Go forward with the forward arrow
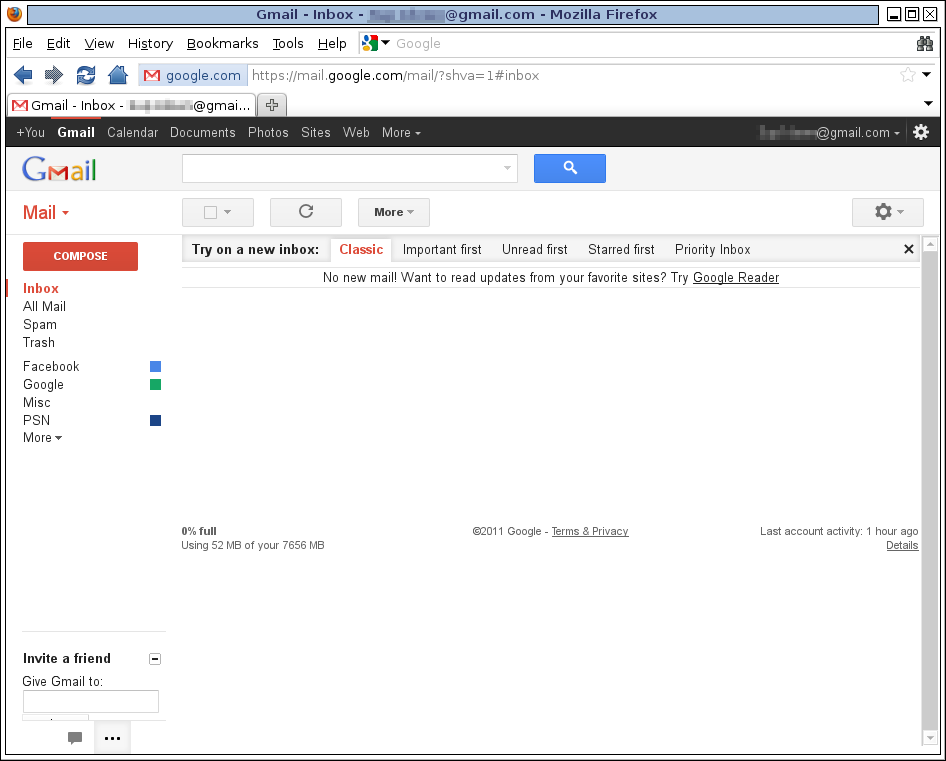 tap(54, 75)
